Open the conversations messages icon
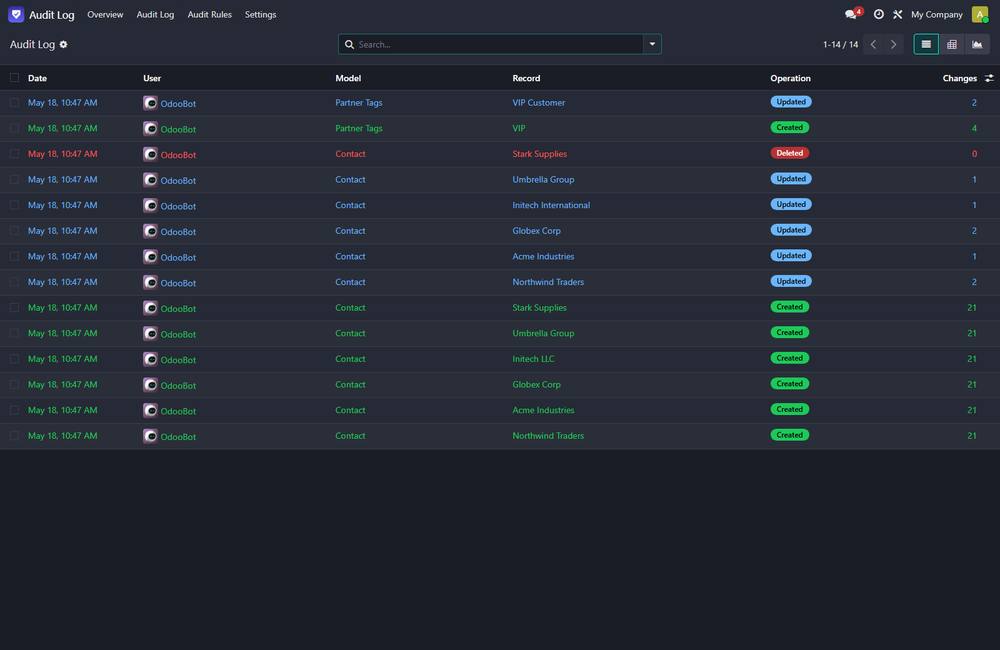The height and width of the screenshot is (650, 1000). tap(853, 14)
